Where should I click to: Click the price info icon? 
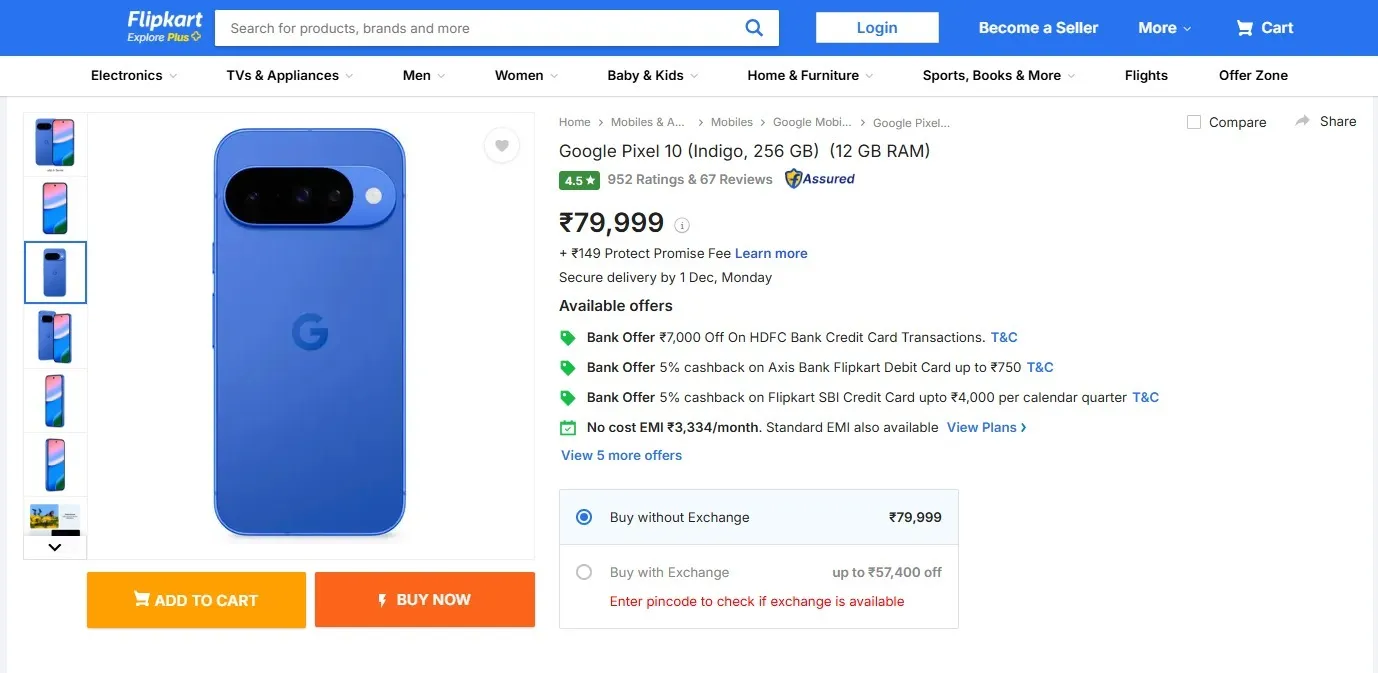[x=682, y=225]
